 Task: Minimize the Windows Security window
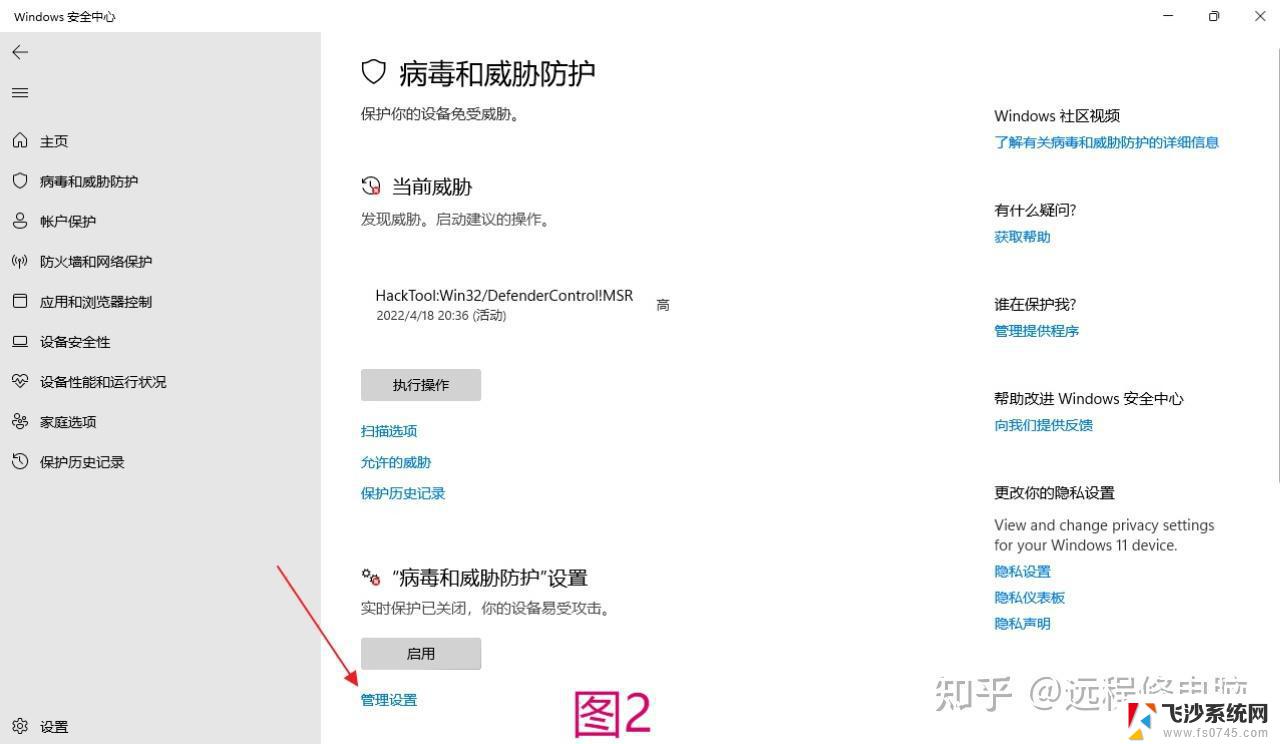[1167, 16]
